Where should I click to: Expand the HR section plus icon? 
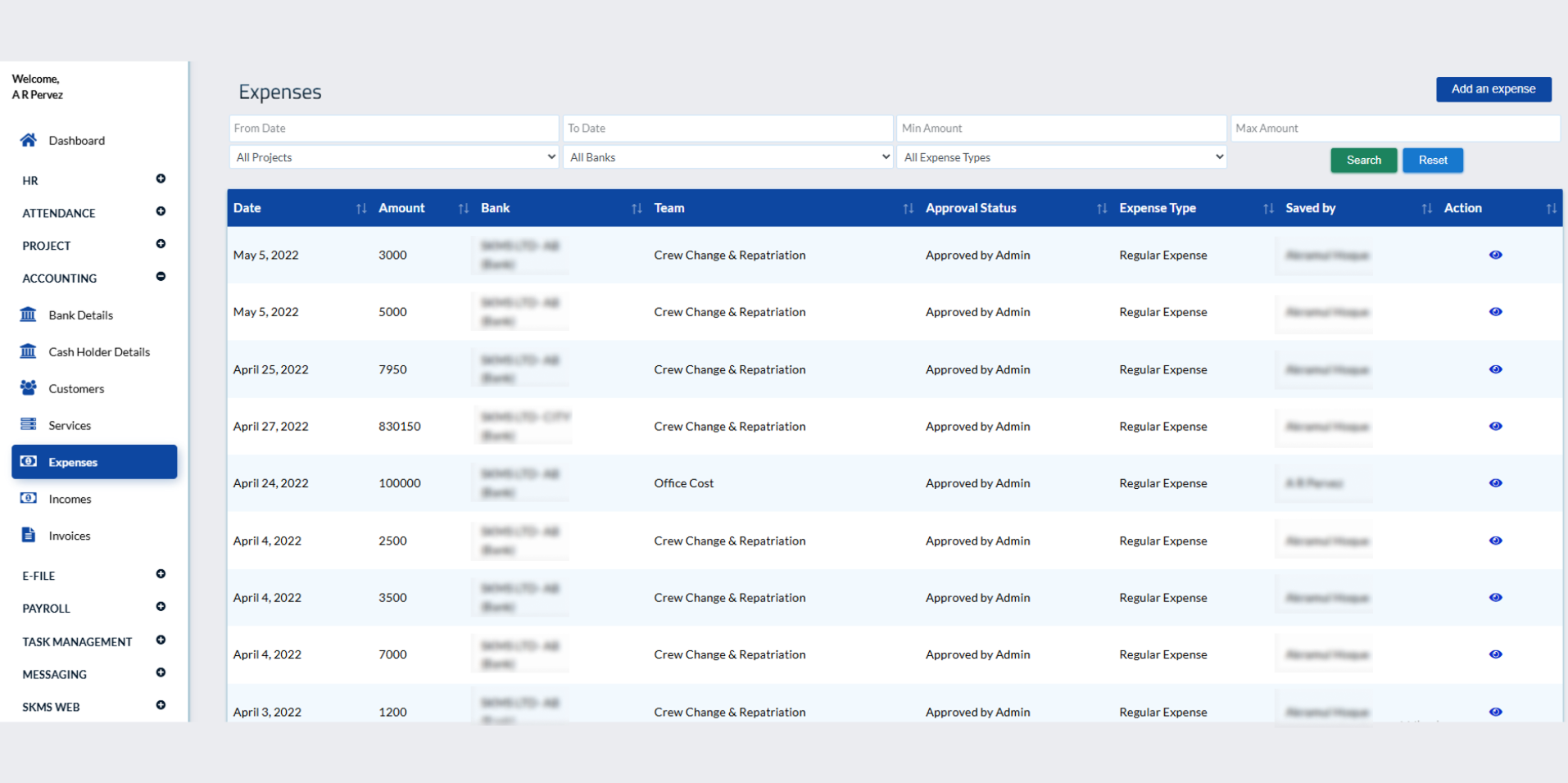coord(161,179)
